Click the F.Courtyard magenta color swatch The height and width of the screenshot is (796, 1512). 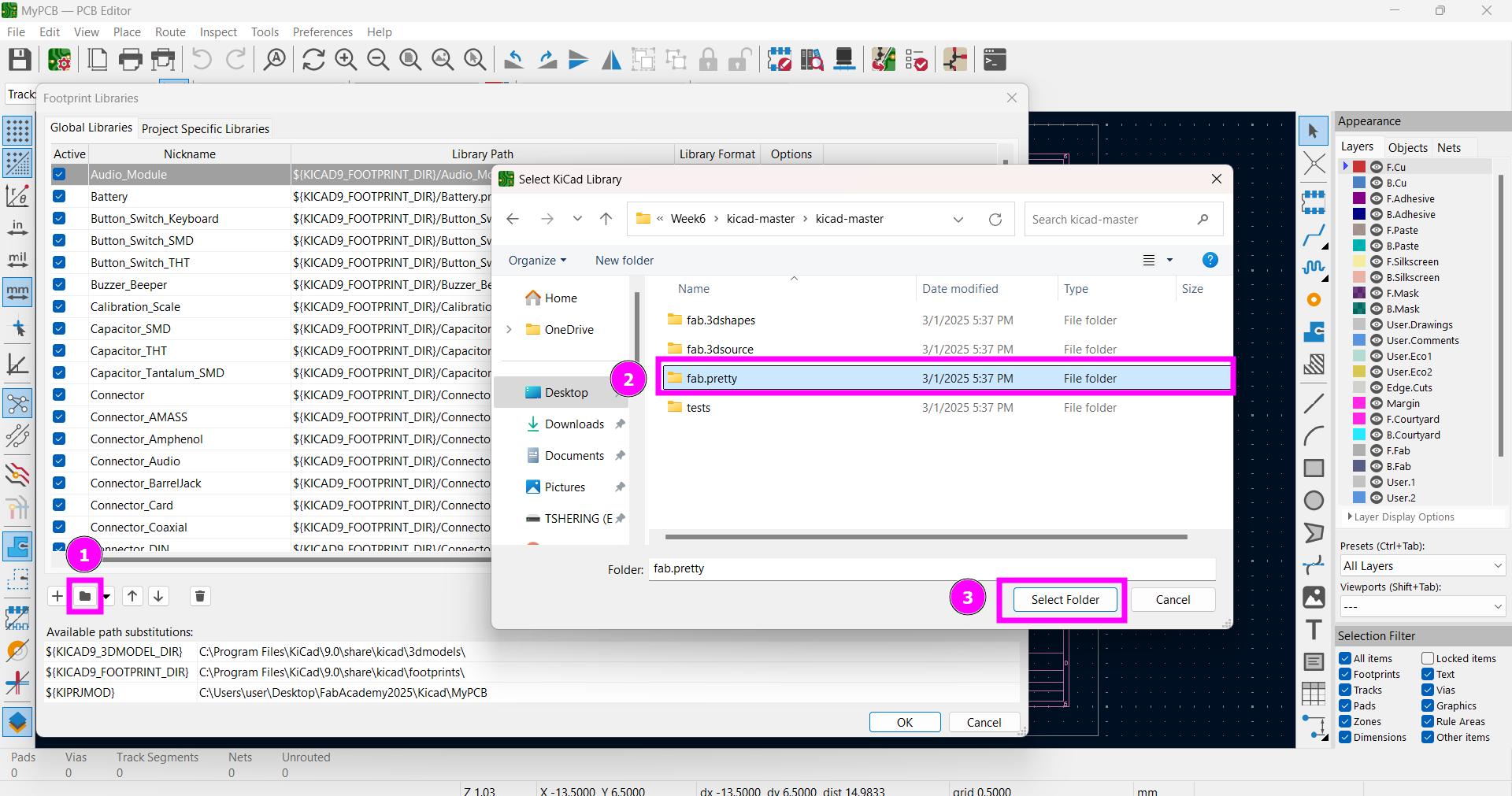click(1358, 419)
